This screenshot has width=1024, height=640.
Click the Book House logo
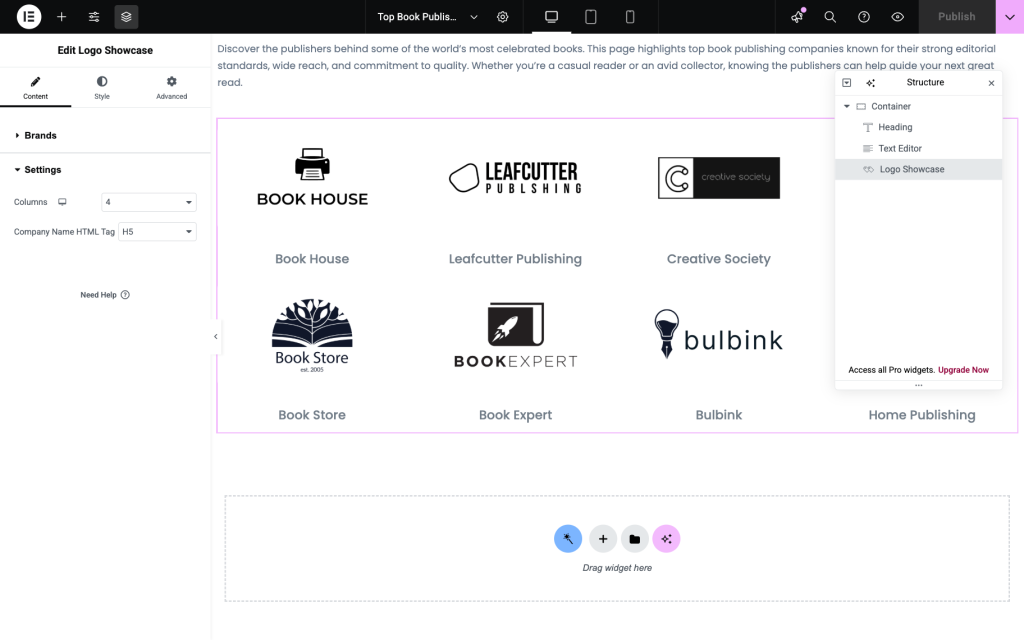click(x=312, y=177)
